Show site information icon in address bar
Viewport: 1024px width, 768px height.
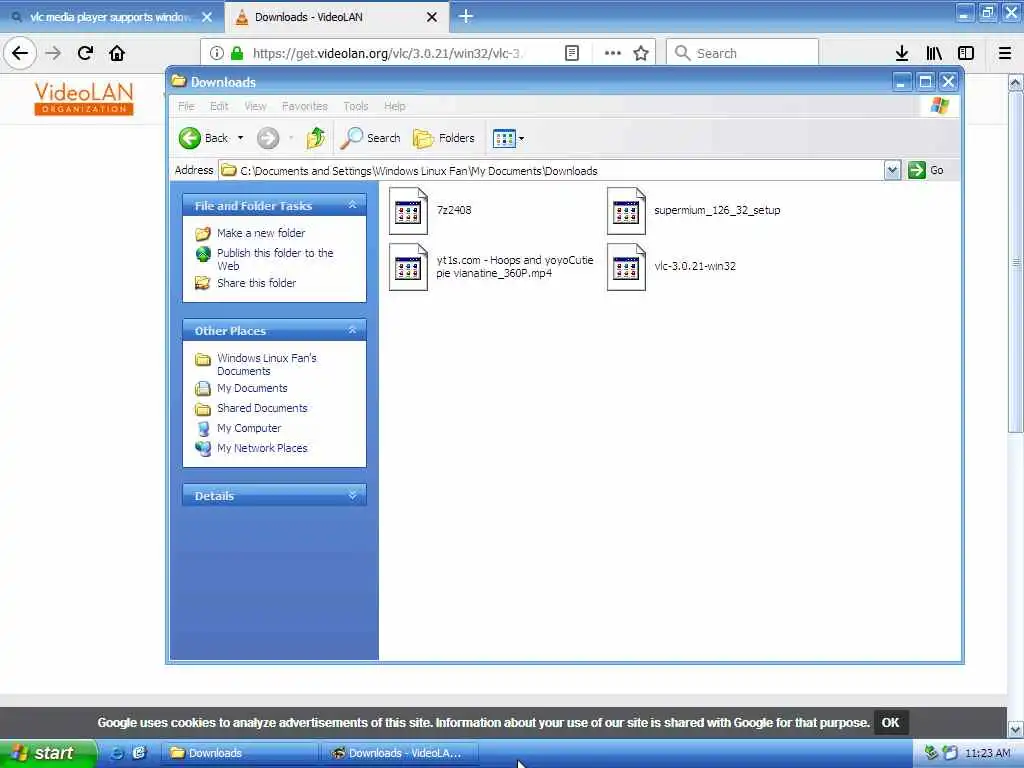pos(217,53)
